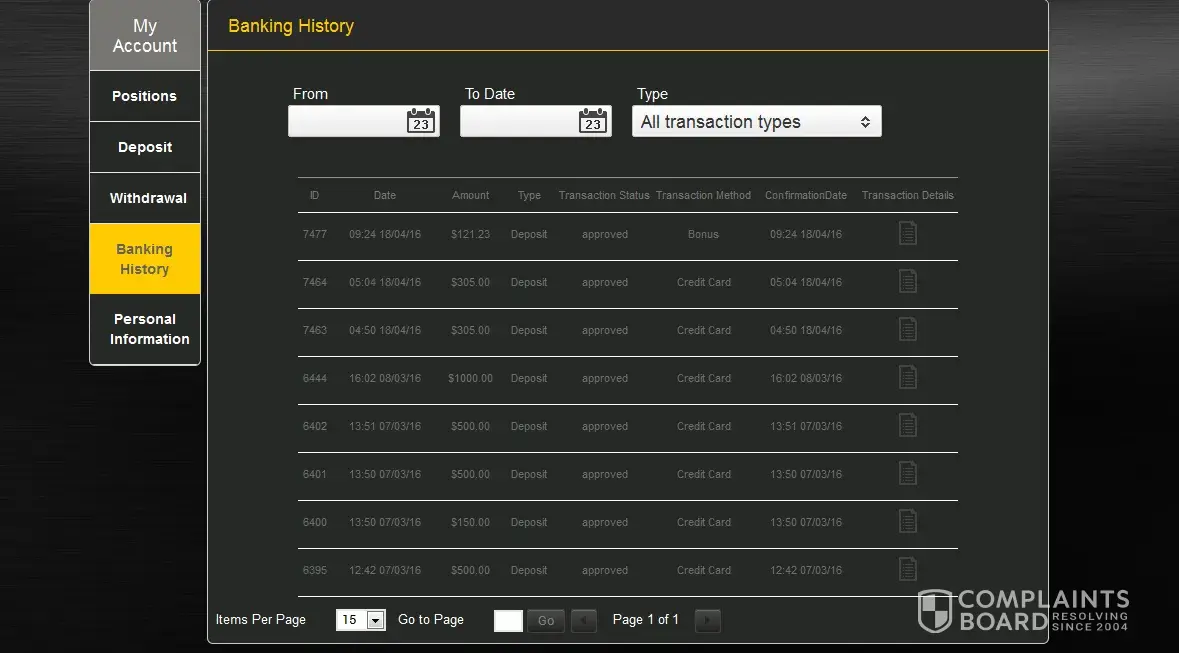1179x653 pixels.
Task: Click the Go to Page input box
Action: 508,620
